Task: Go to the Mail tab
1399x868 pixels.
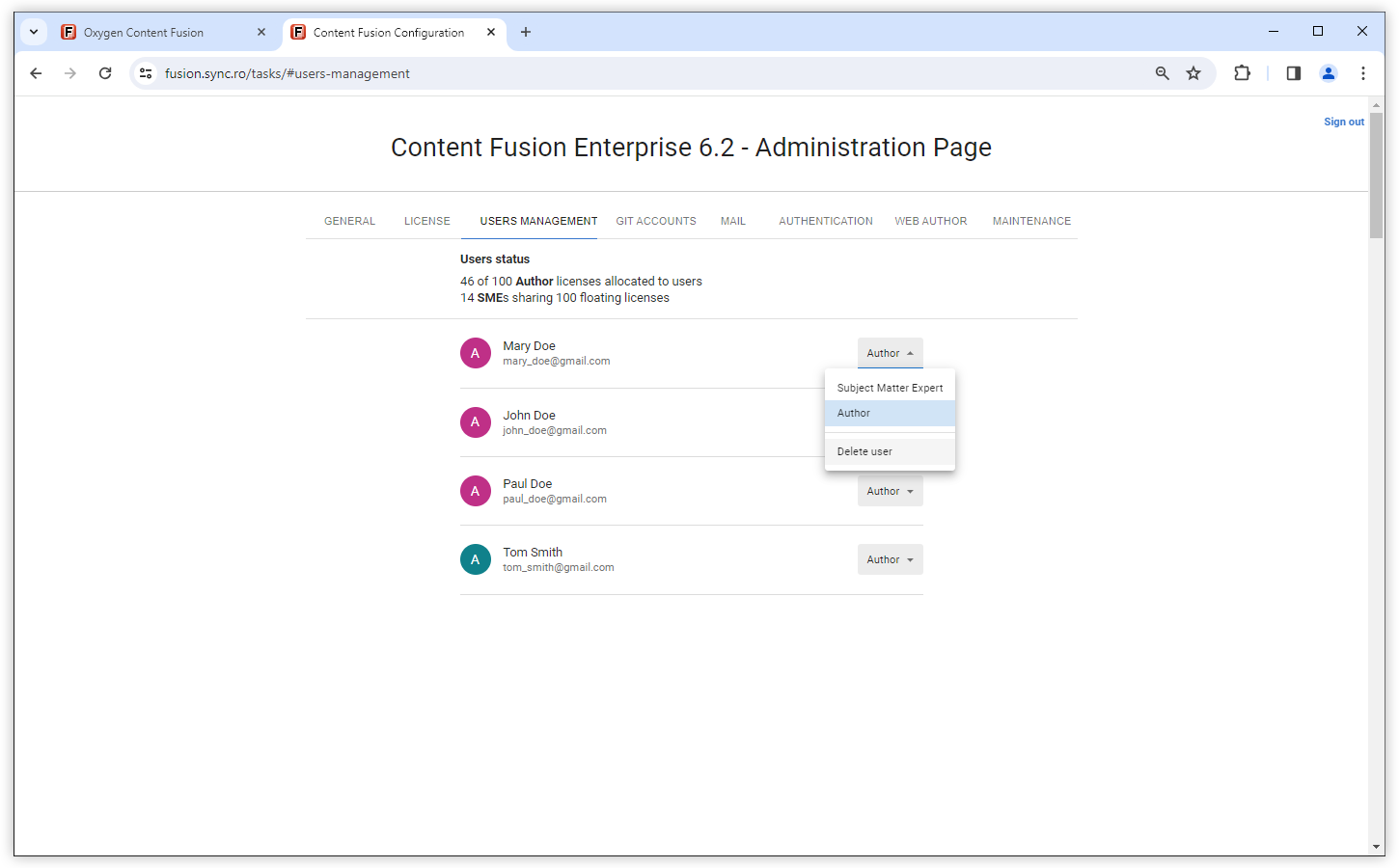Action: coord(733,221)
